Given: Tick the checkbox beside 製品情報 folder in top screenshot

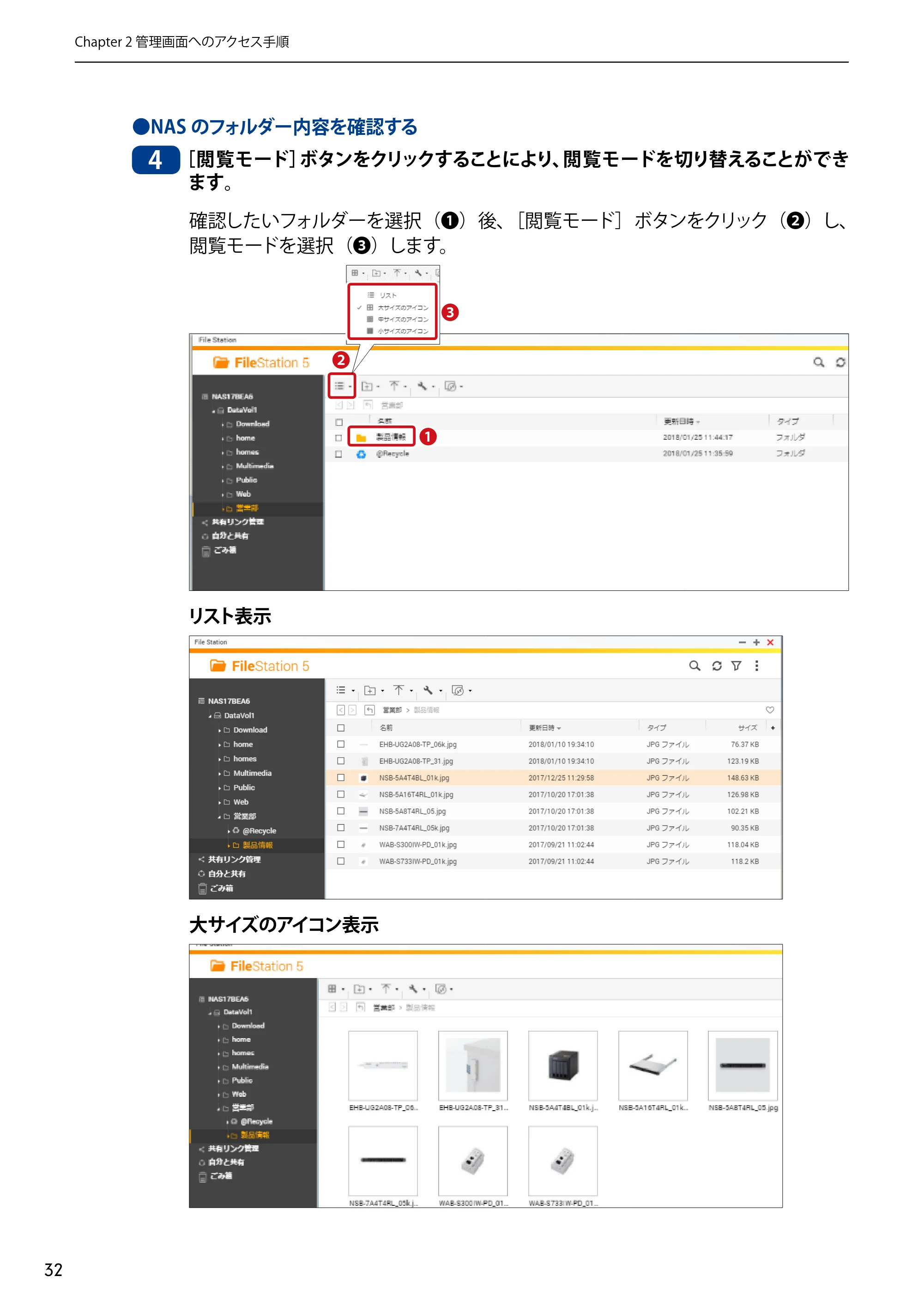Looking at the screenshot, I should pos(338,438).
